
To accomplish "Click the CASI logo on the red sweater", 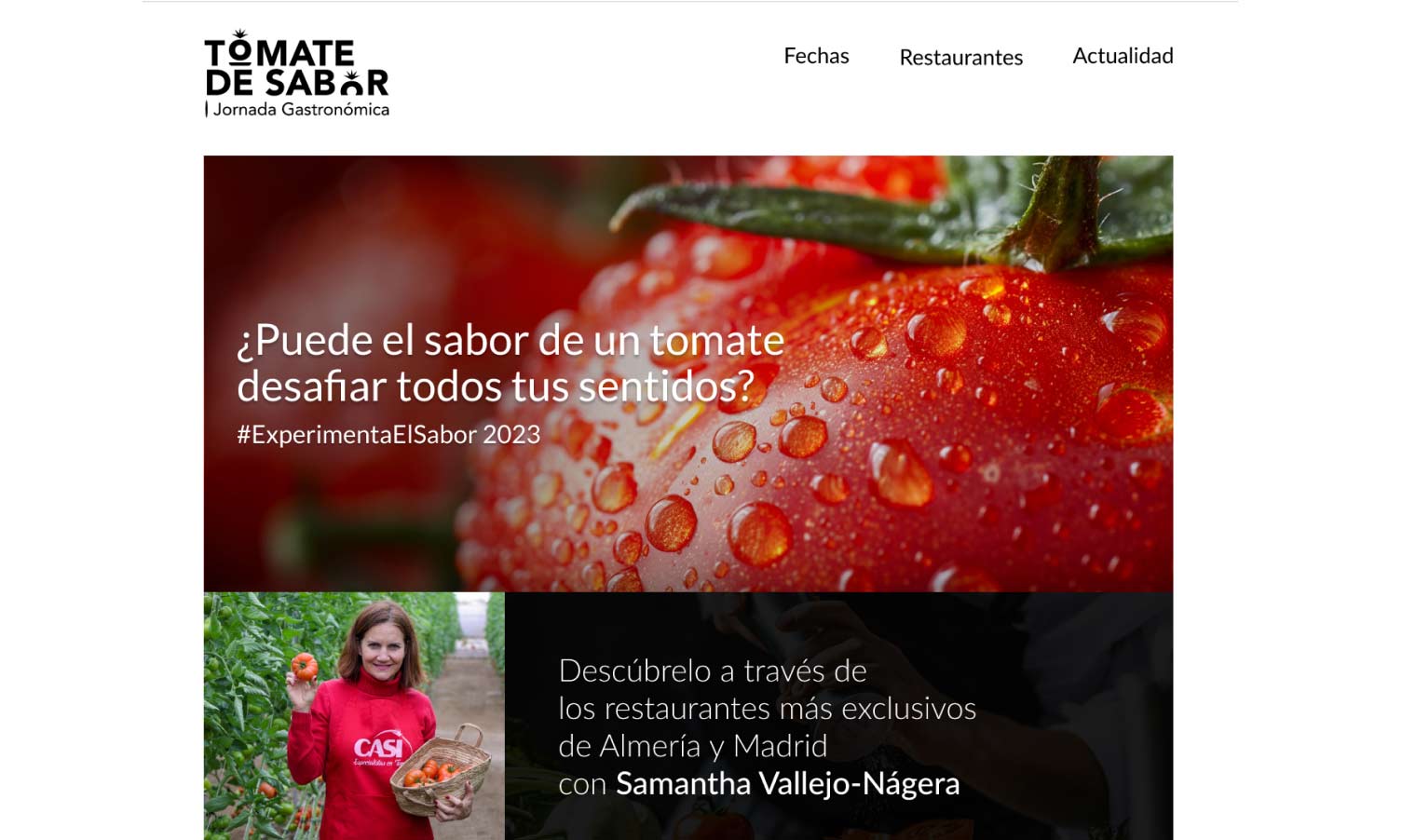I will (380, 747).
